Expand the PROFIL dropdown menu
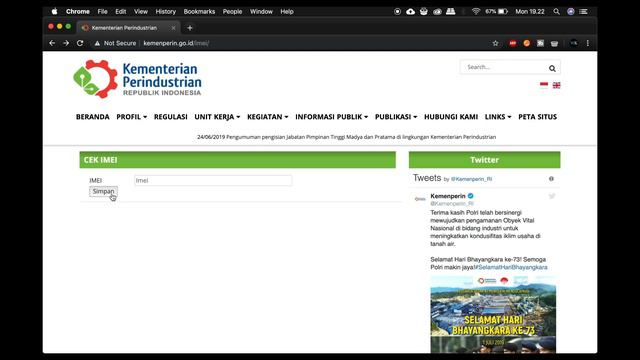Image resolution: width=640 pixels, height=360 pixels. click(131, 117)
